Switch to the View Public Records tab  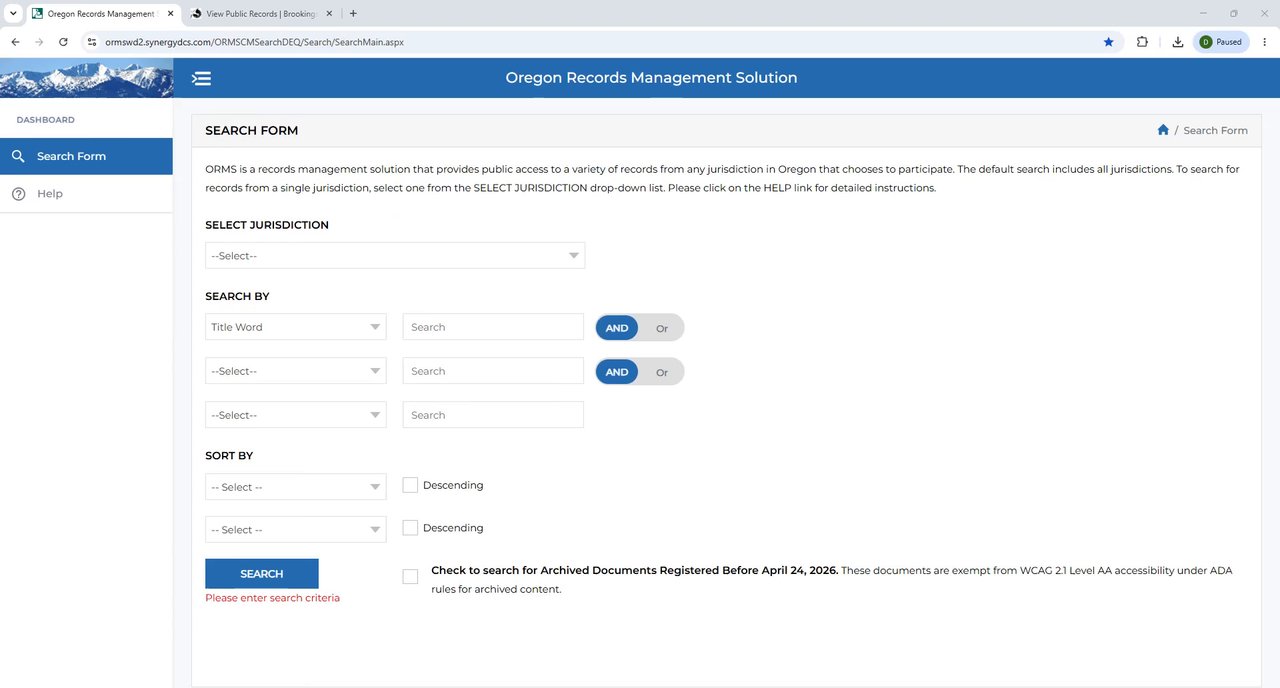260,14
